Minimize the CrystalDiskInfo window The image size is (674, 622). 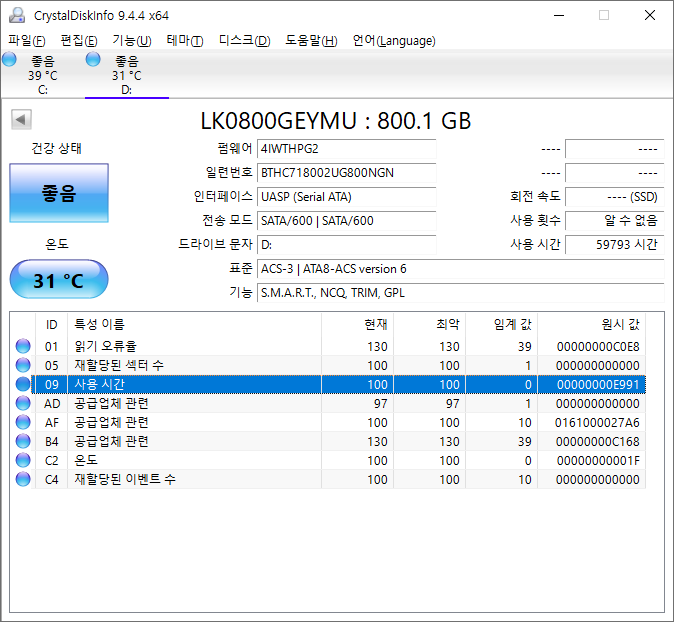coord(558,15)
